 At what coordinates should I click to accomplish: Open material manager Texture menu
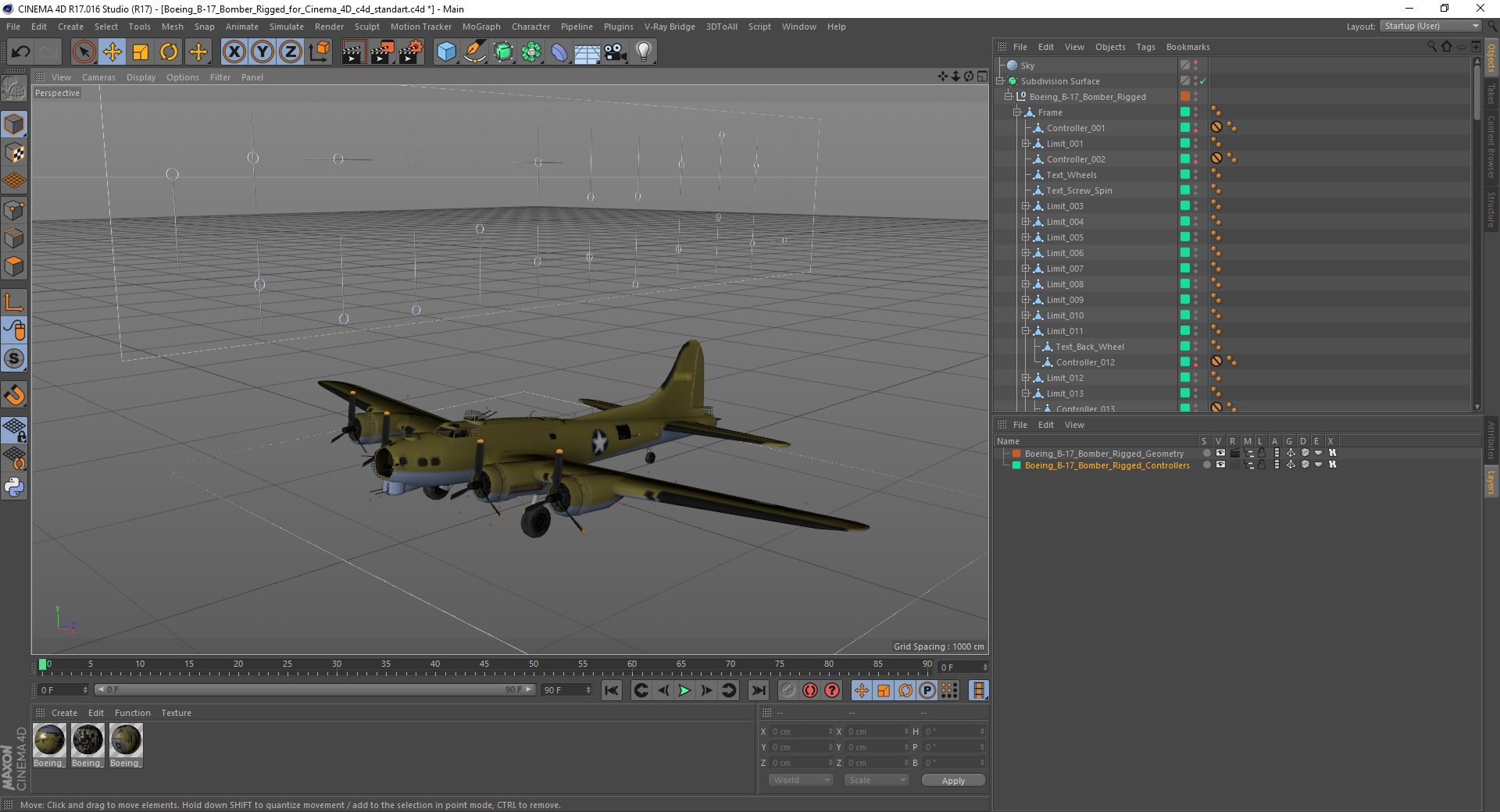coord(176,713)
